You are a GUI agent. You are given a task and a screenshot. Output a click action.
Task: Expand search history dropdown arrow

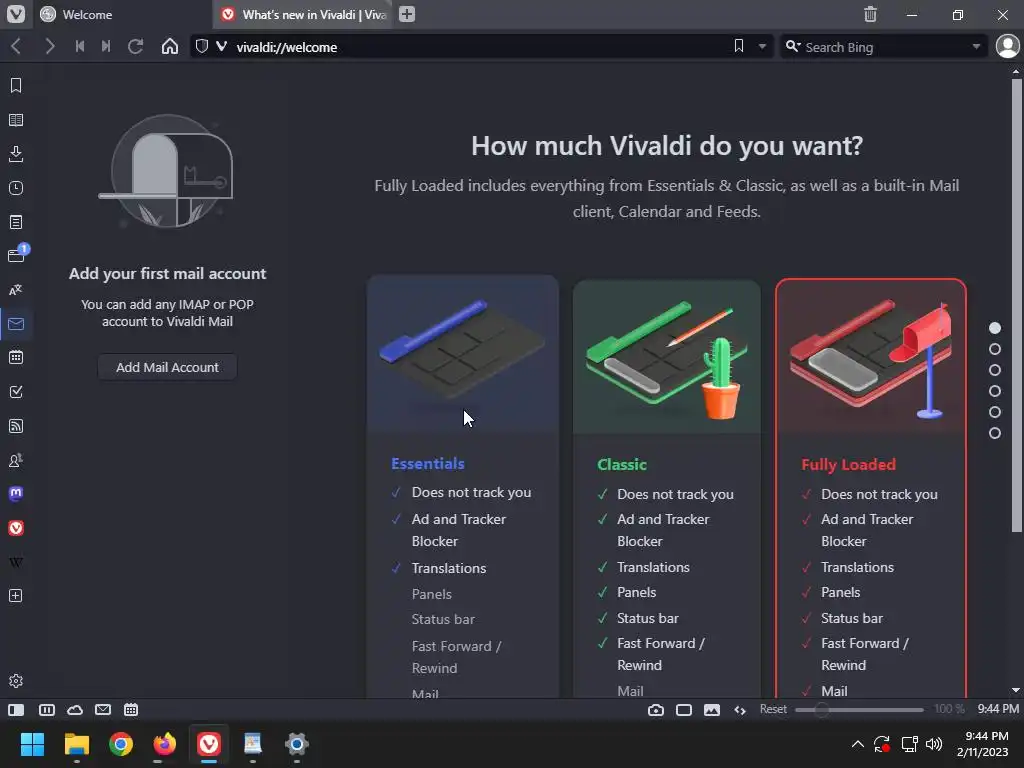[976, 47]
